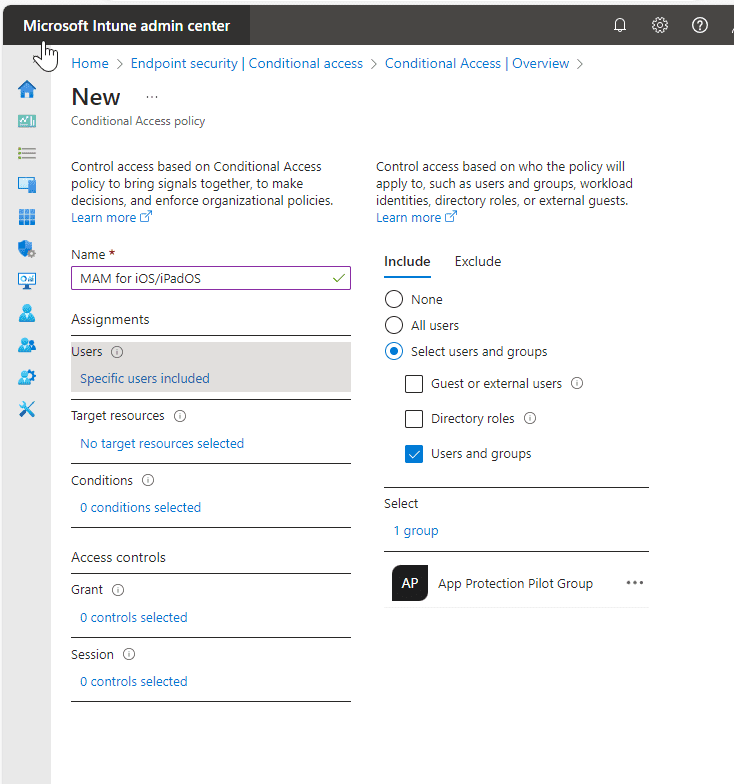Viewport: 734px width, 784px height.
Task: Click the 'No target resources selected' link
Action: click(162, 443)
